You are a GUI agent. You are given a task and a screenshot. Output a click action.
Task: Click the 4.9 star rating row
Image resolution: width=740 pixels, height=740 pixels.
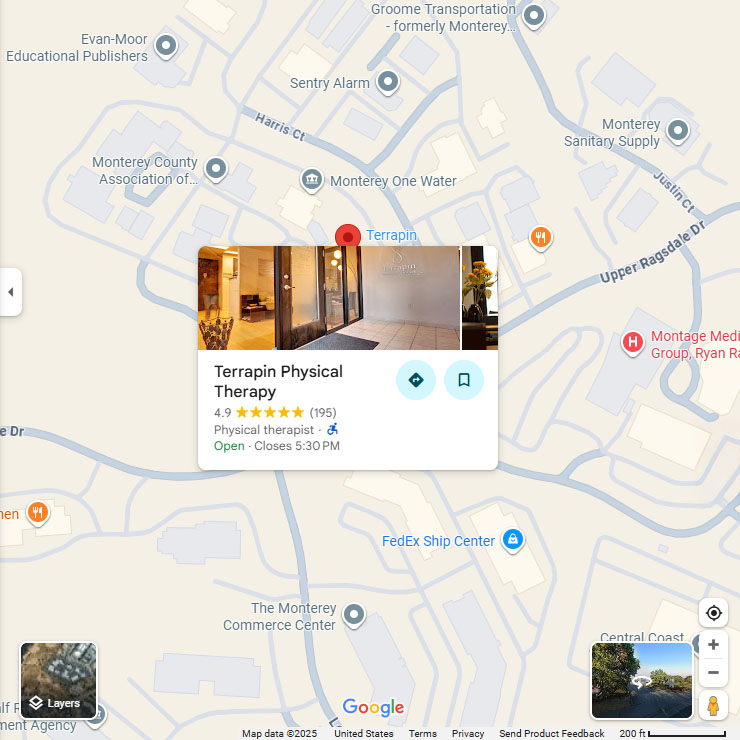click(x=275, y=412)
